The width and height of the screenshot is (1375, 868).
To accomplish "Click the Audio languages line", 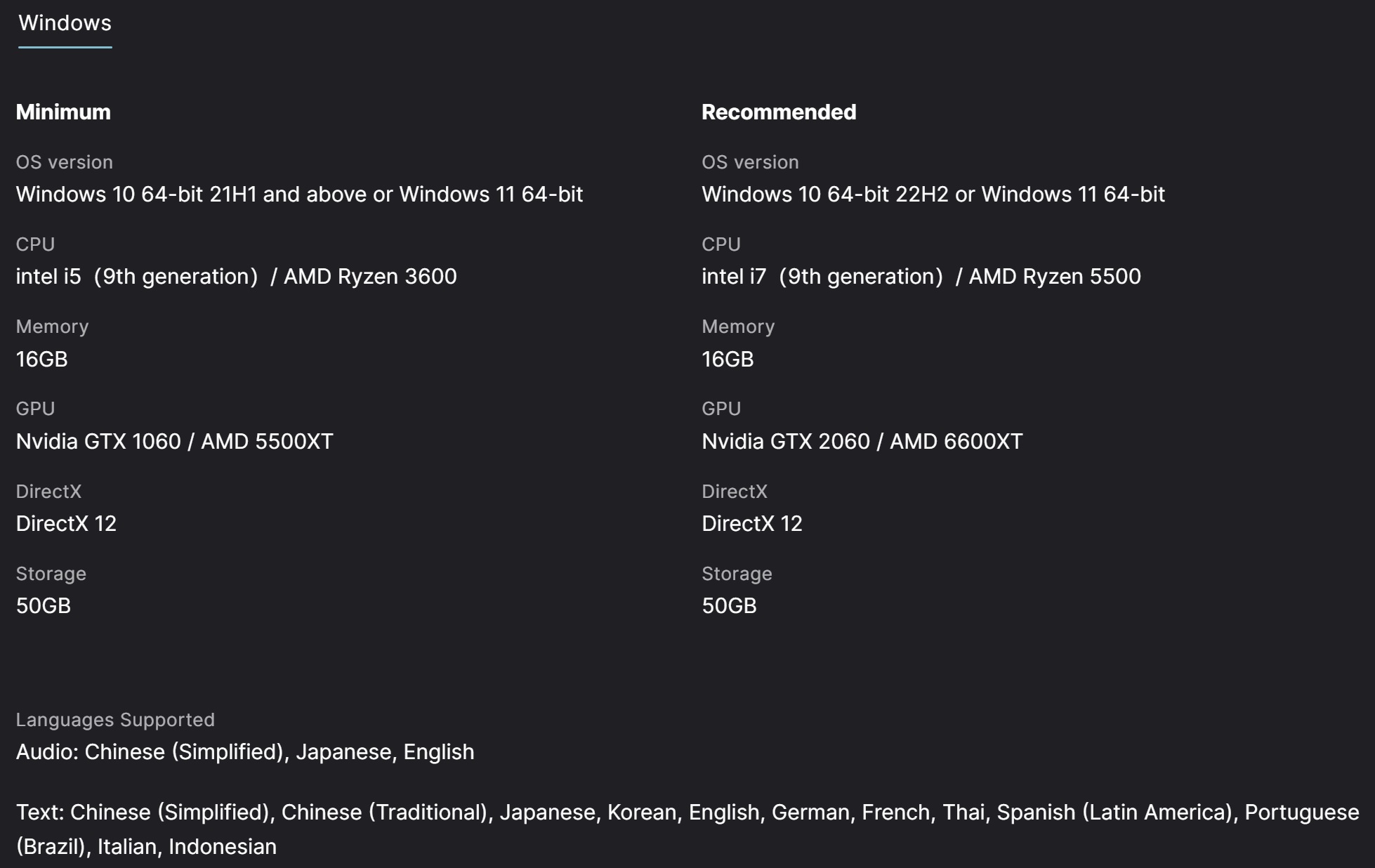I will click(245, 752).
